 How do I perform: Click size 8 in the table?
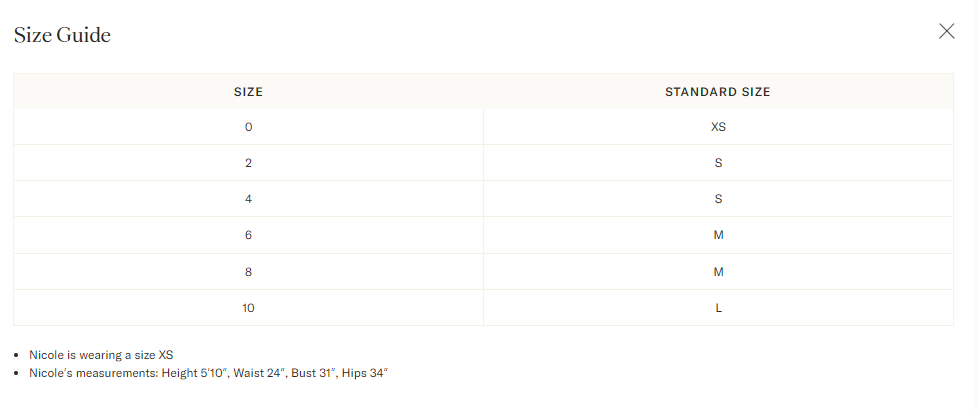(249, 272)
